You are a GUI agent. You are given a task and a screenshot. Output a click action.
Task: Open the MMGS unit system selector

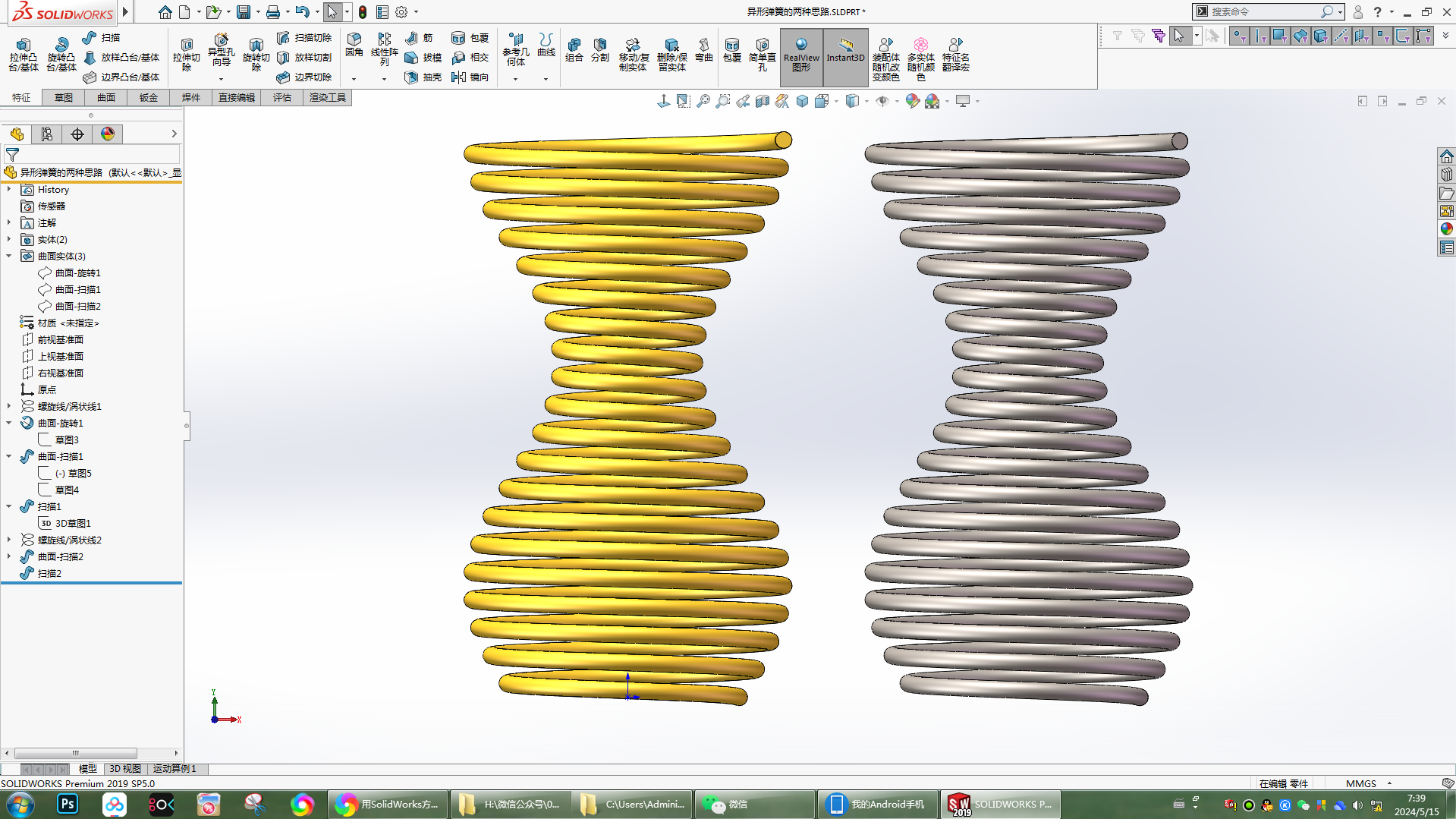tap(1368, 783)
